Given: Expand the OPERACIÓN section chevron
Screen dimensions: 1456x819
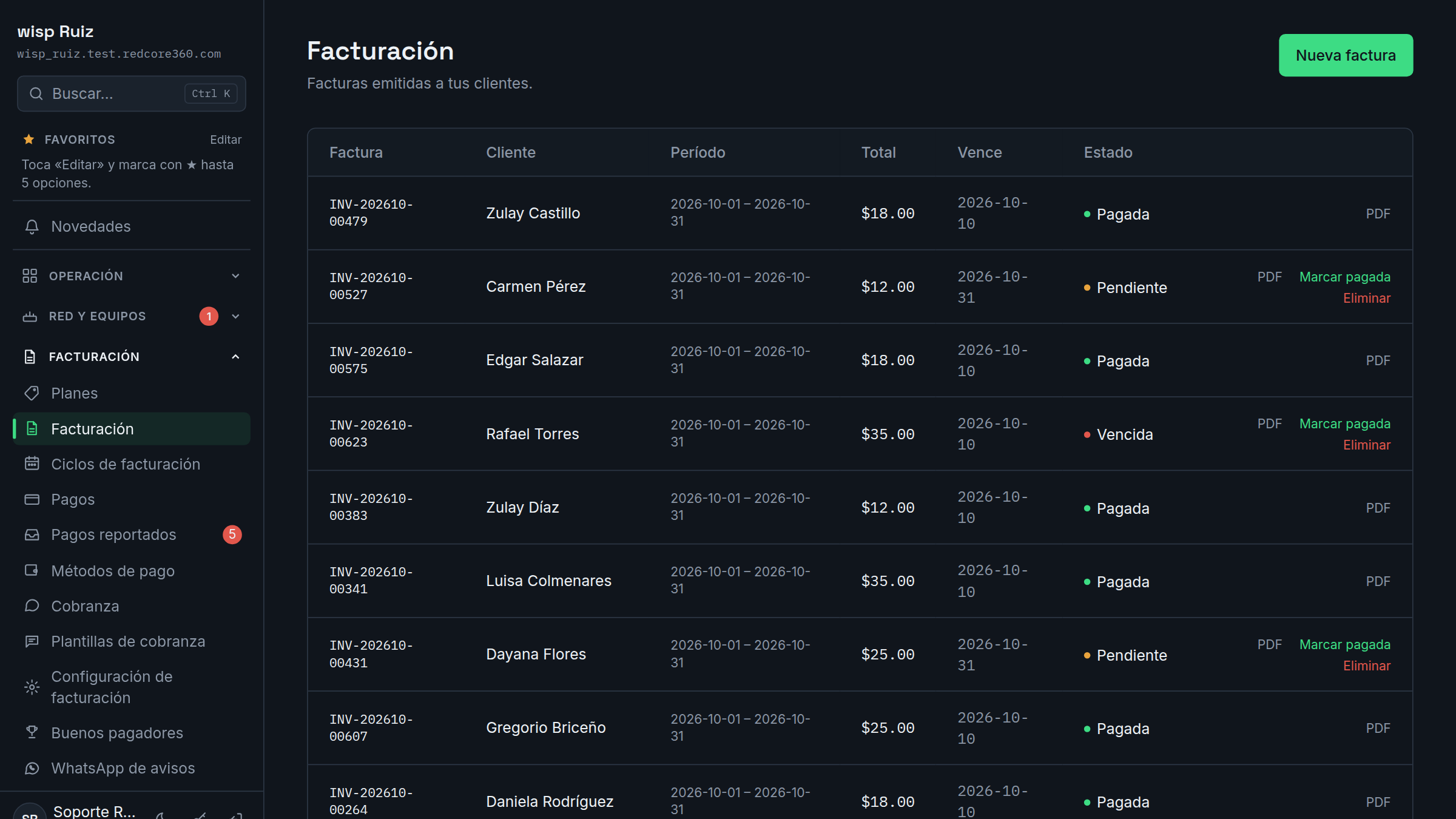Looking at the screenshot, I should coord(235,276).
